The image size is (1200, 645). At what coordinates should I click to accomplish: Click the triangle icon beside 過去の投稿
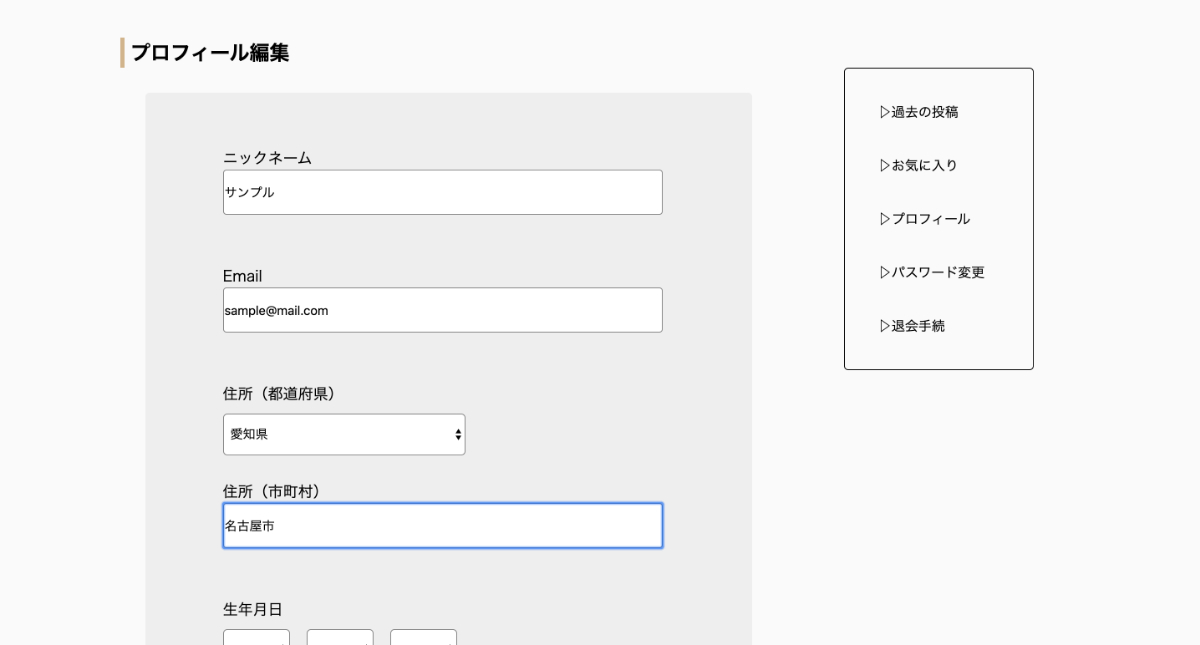point(885,112)
